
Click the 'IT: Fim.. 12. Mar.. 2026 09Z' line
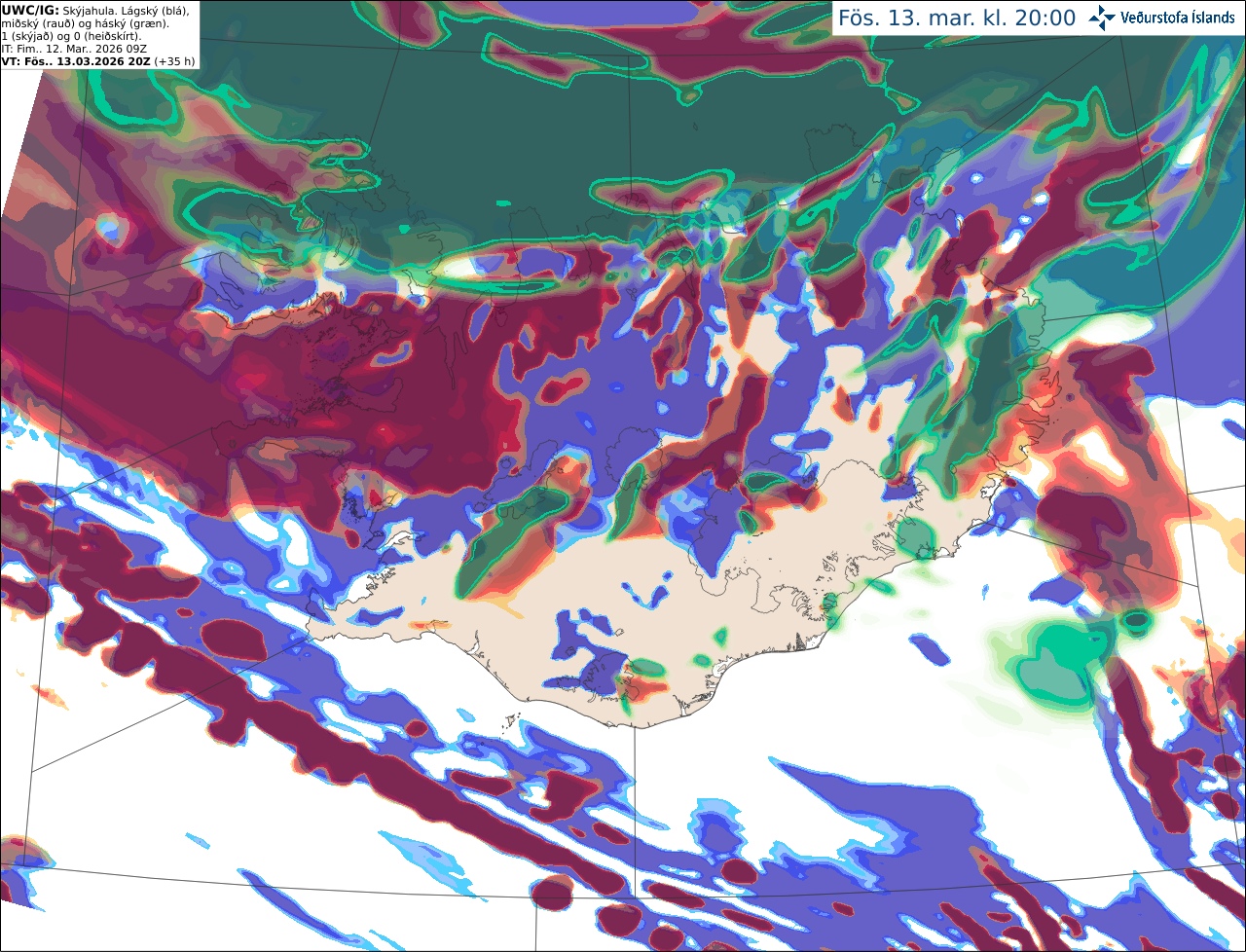[74, 49]
